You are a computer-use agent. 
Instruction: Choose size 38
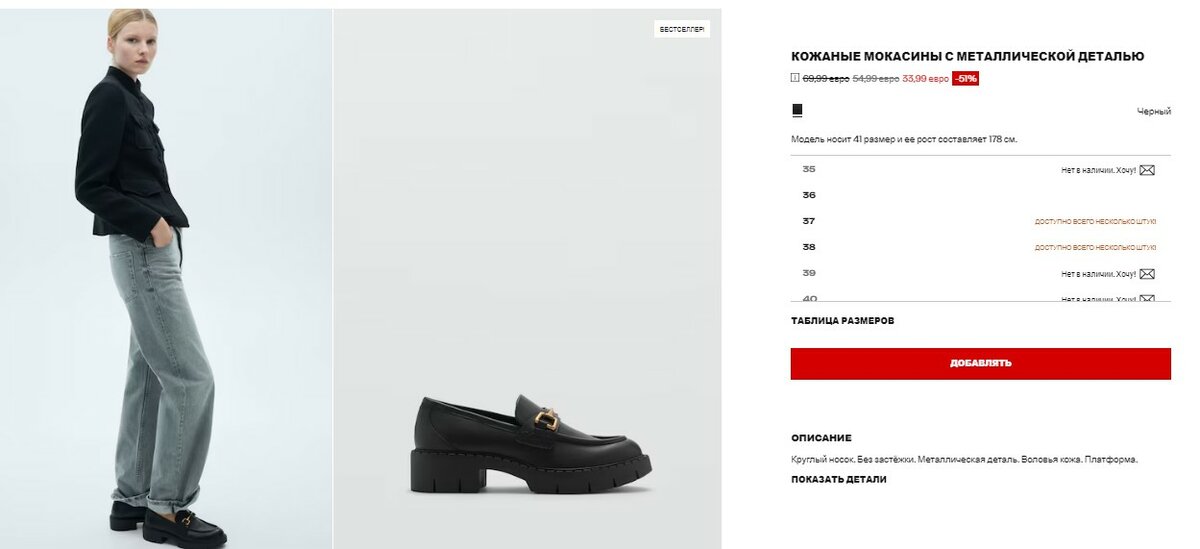pyautogui.click(x=809, y=247)
